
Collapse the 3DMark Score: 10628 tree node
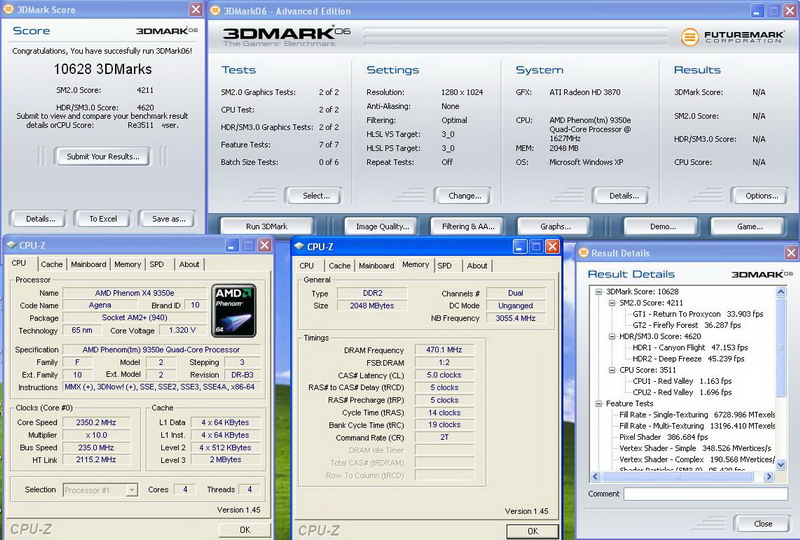pos(598,292)
